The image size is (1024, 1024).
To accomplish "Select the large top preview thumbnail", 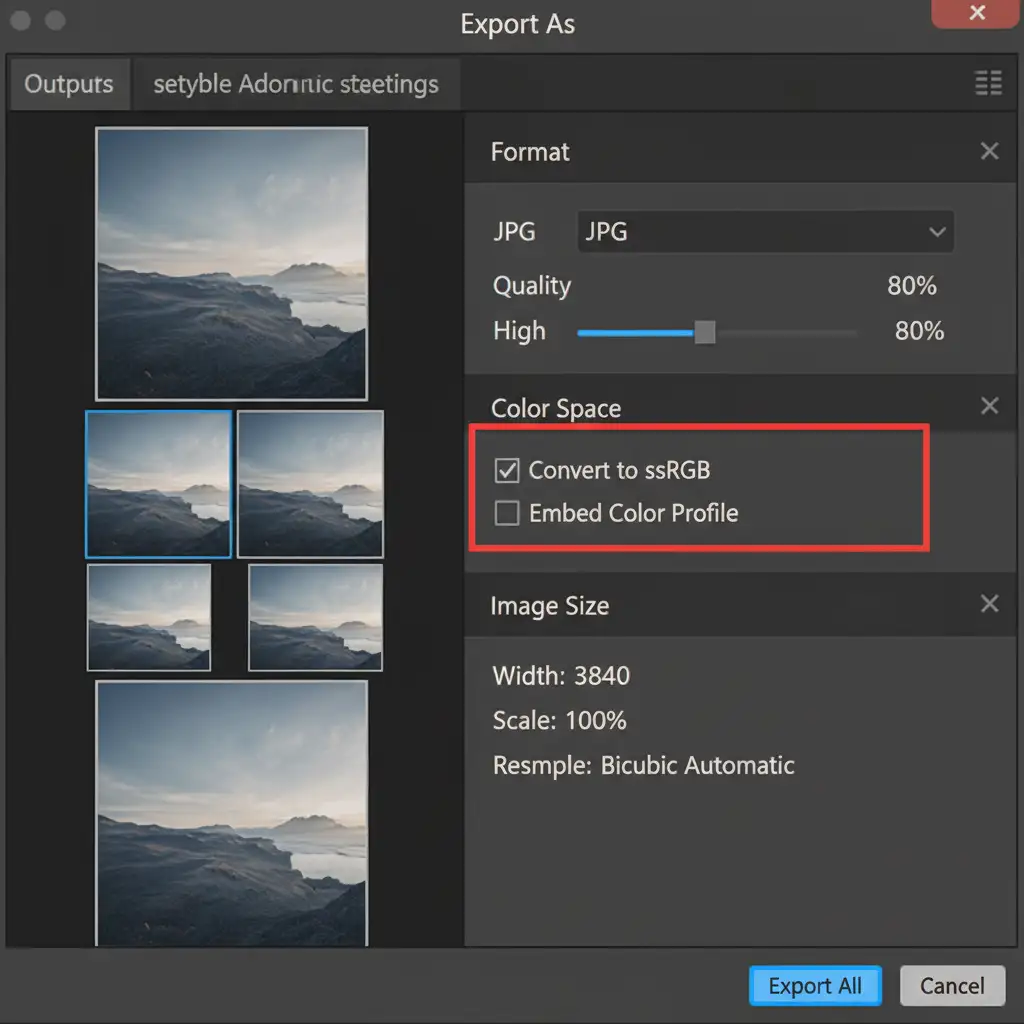I will [x=231, y=263].
